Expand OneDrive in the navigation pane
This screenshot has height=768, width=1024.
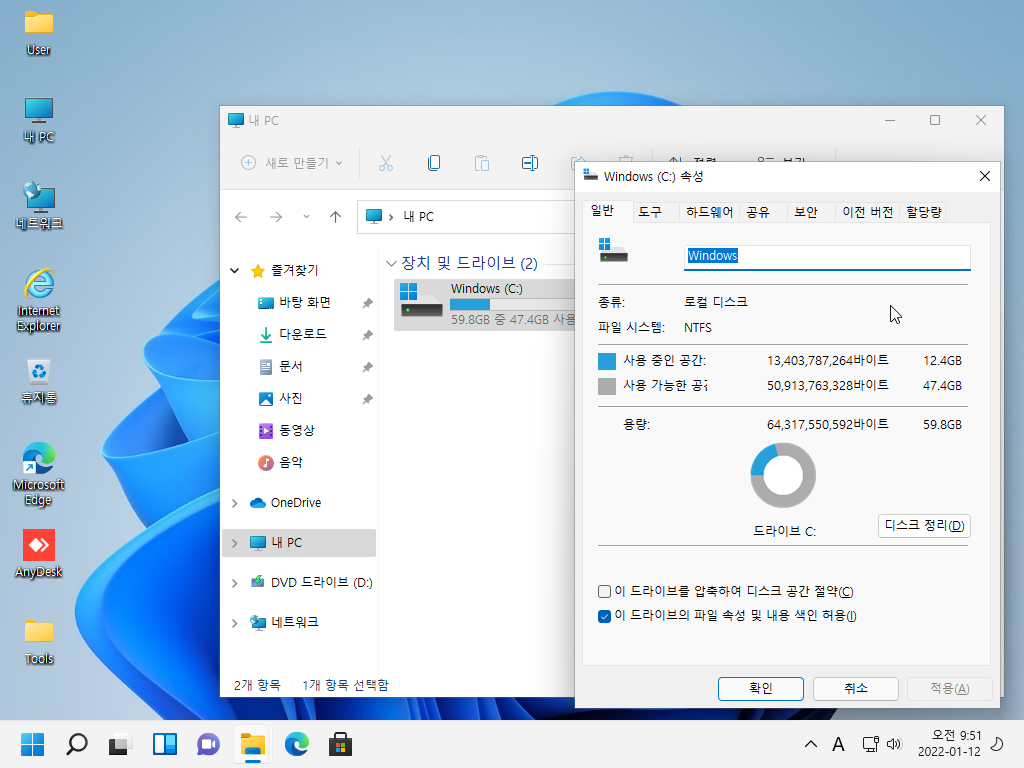point(234,503)
